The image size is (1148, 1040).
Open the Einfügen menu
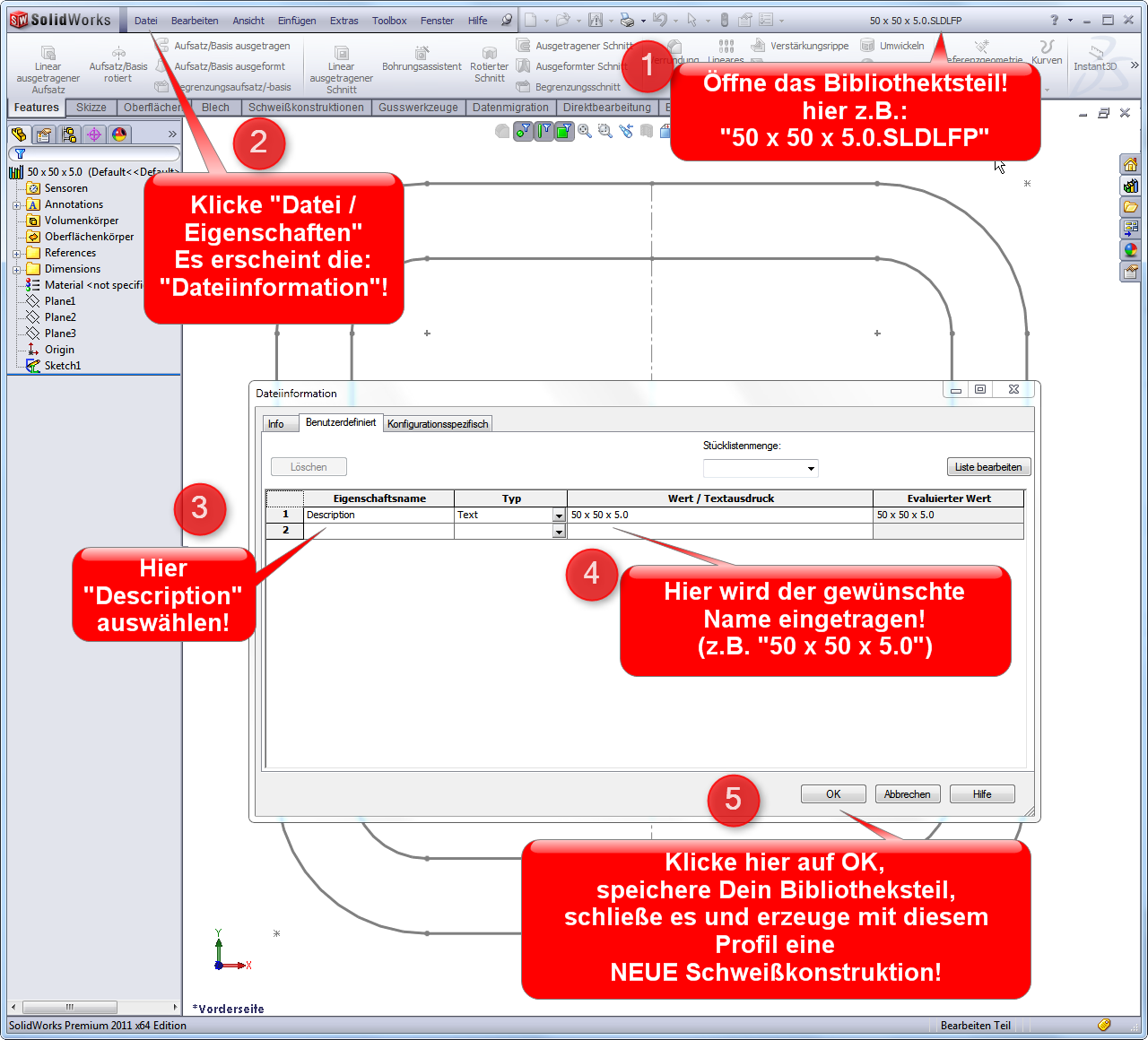[x=297, y=21]
